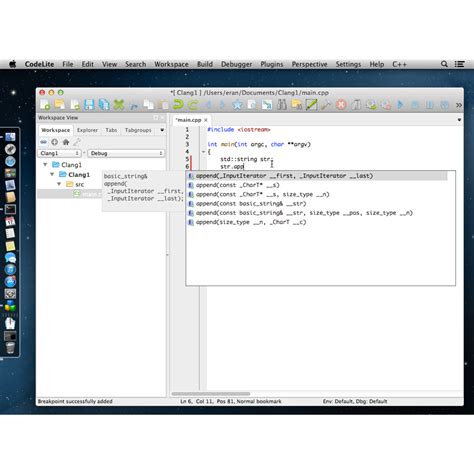The image size is (474, 474).
Task: Click the Bookmark star toolbar icon
Action: tap(237, 105)
